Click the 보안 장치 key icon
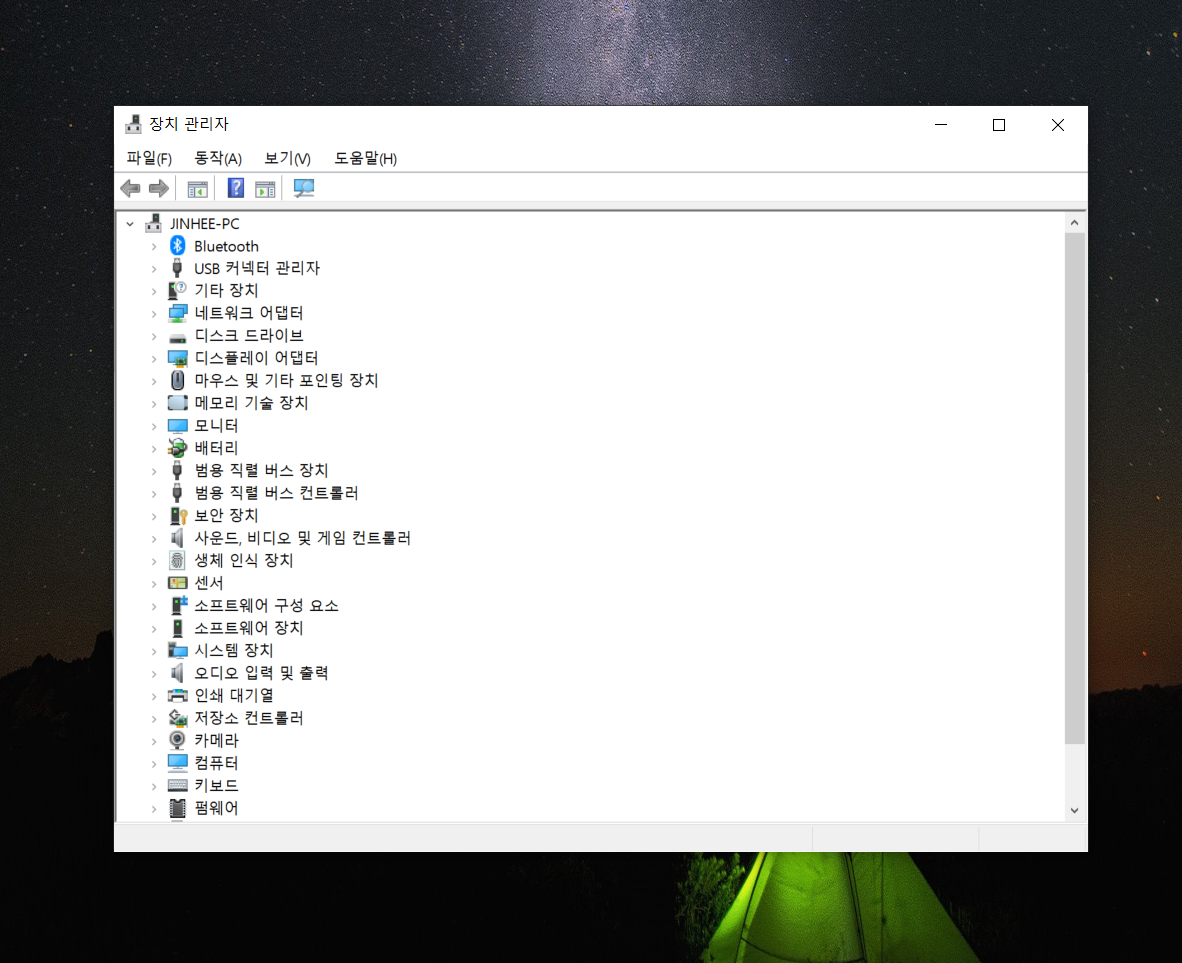Screen dimensions: 1182x963 [x=178, y=516]
